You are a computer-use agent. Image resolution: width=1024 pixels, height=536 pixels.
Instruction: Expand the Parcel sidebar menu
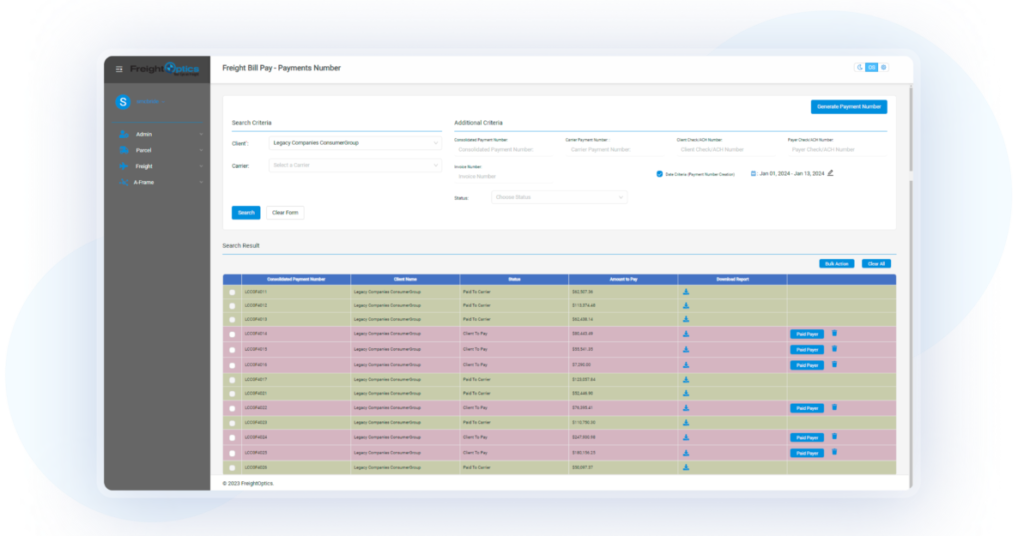coord(160,150)
